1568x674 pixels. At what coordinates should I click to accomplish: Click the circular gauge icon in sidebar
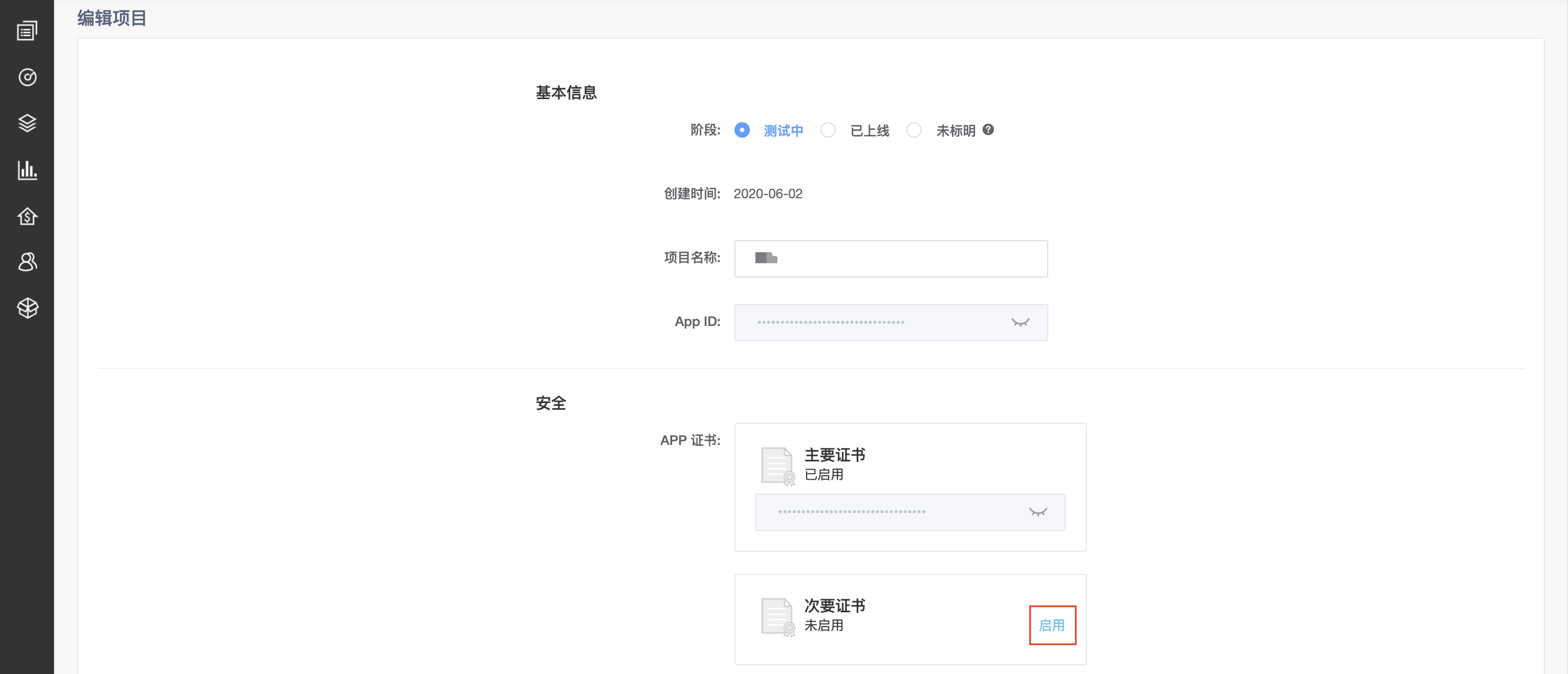[27, 77]
